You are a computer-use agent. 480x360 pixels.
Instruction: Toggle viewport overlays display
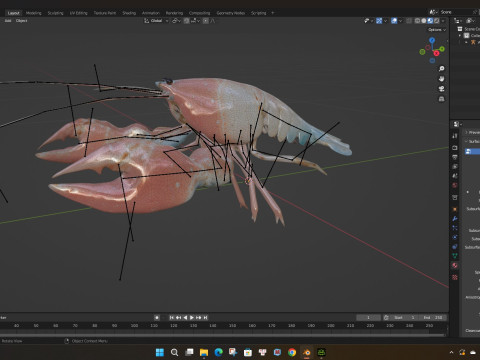(x=394, y=21)
